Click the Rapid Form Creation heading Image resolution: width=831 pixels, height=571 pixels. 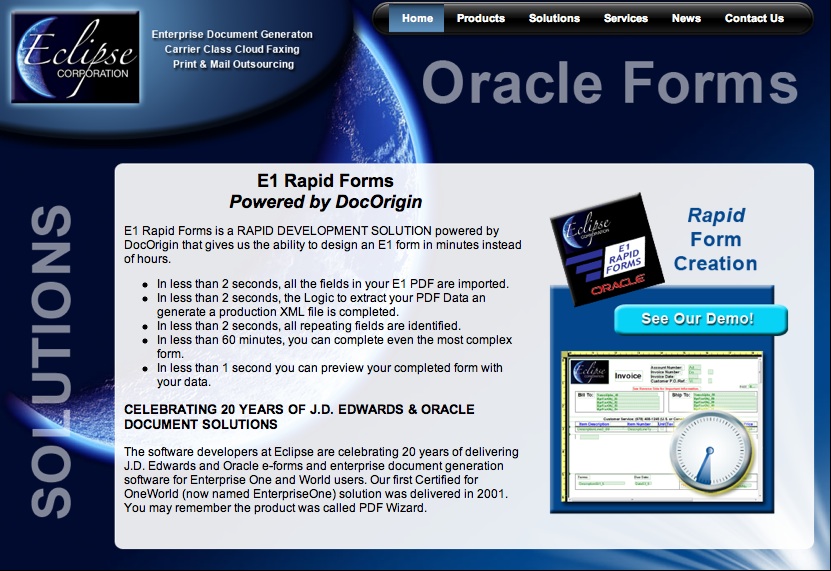coord(715,239)
